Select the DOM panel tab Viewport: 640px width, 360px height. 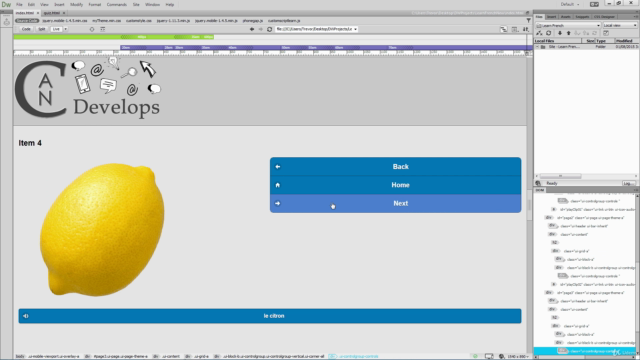pyautogui.click(x=540, y=190)
